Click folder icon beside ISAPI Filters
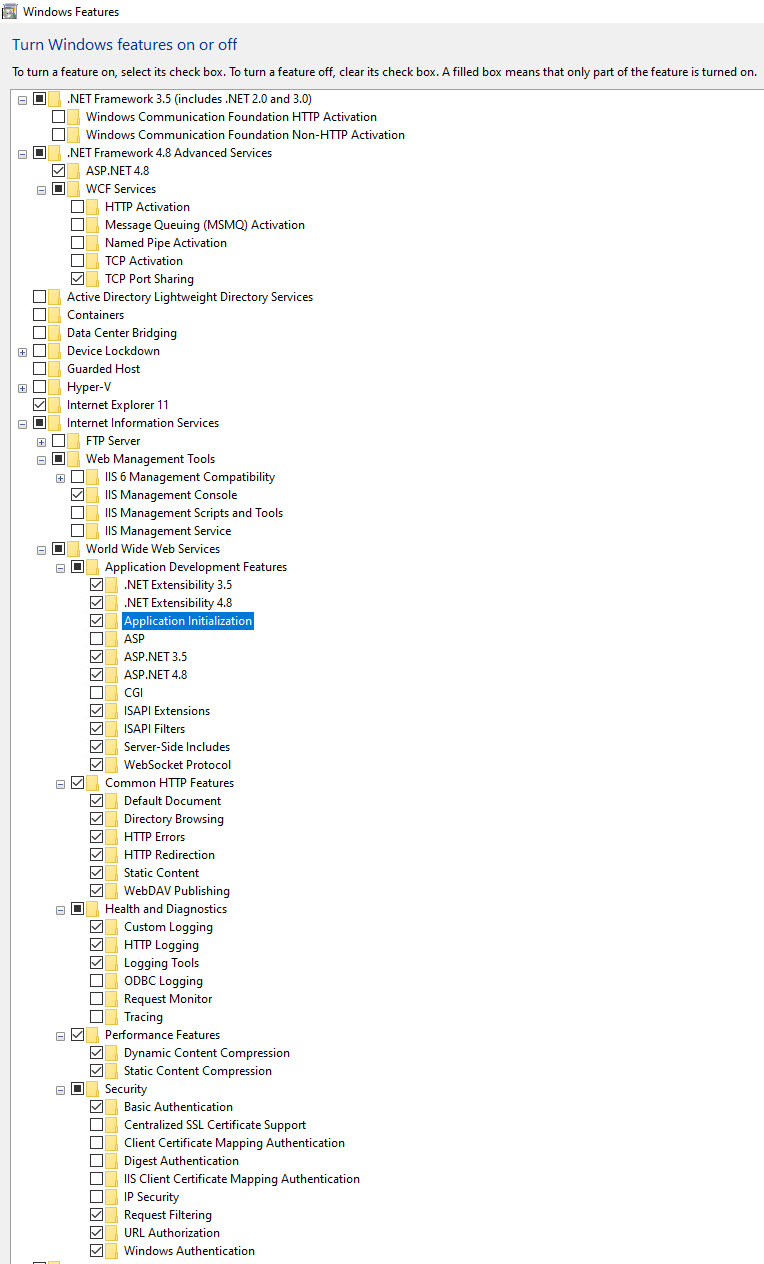 coord(112,729)
